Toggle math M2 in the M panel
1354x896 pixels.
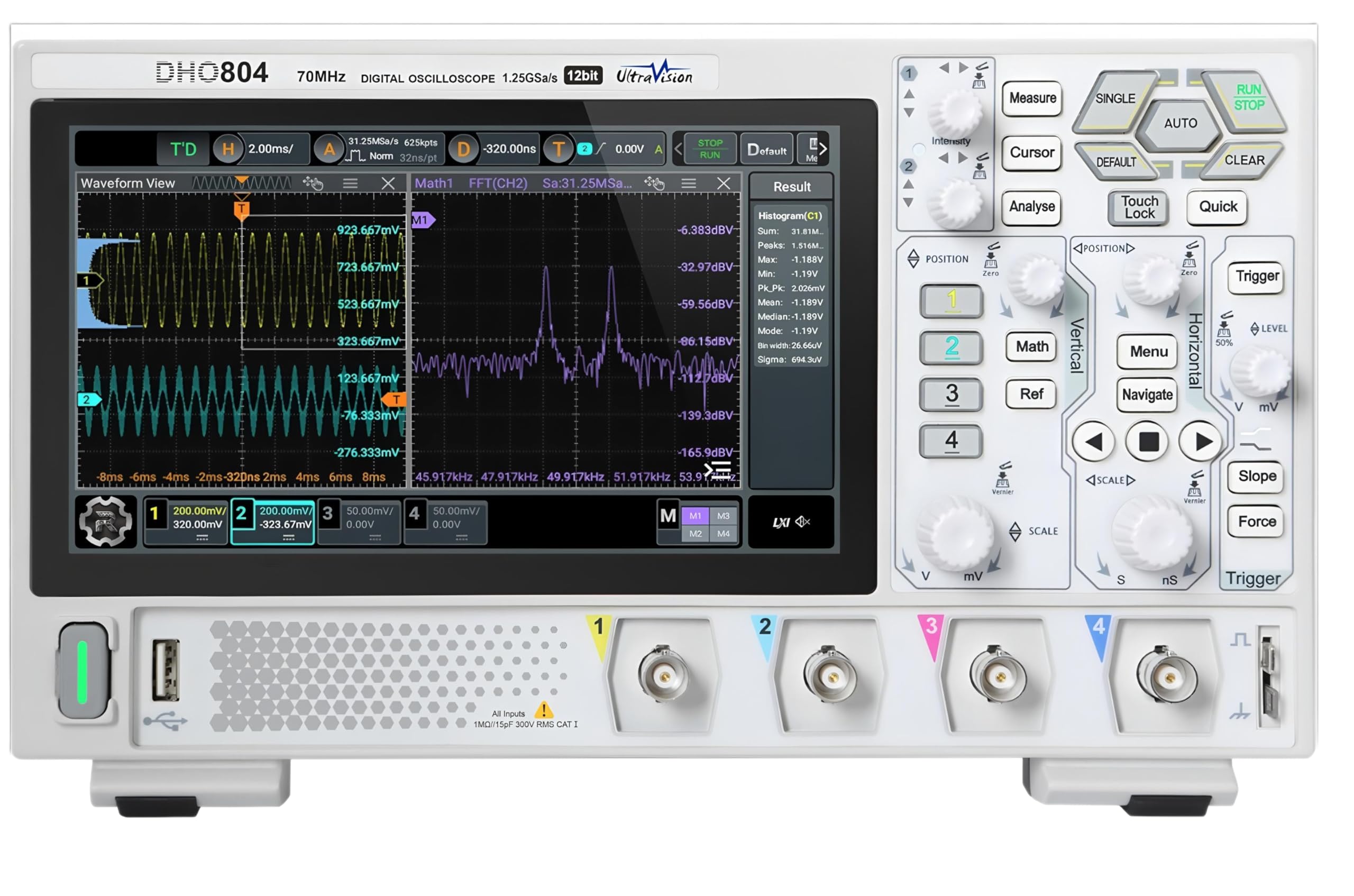[696, 534]
